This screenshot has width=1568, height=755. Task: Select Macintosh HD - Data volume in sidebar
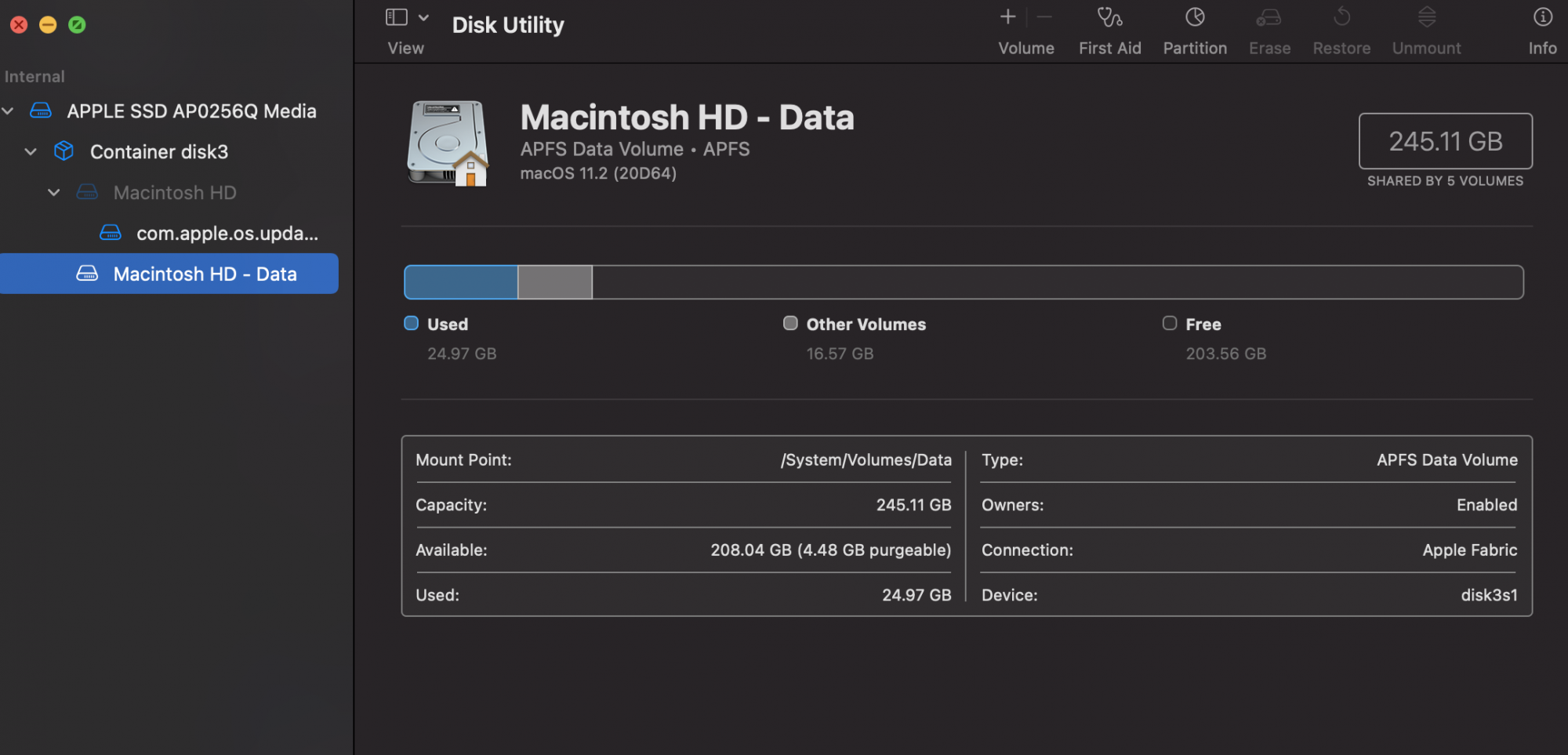[x=204, y=274]
